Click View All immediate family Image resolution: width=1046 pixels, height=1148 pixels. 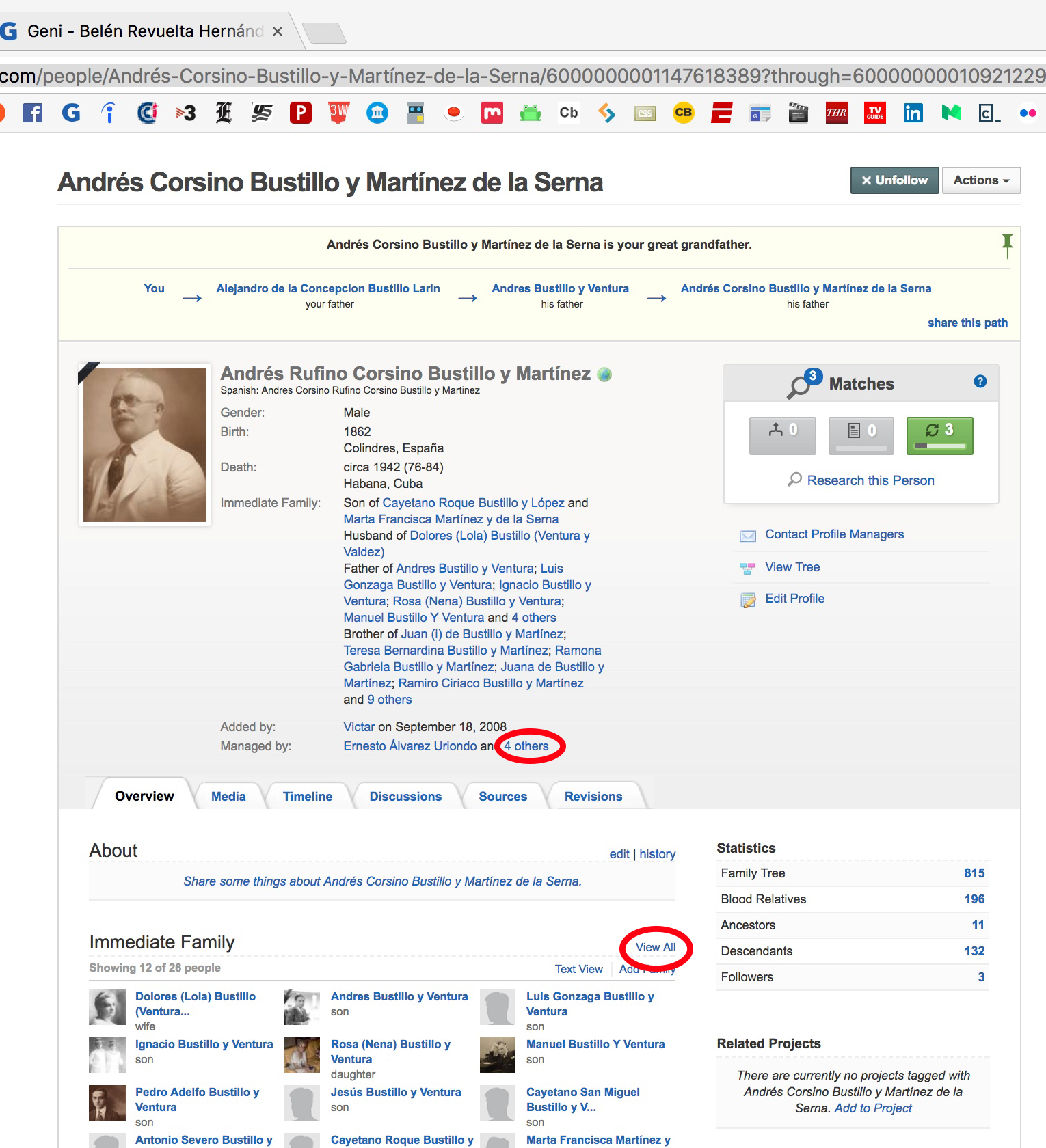click(655, 947)
